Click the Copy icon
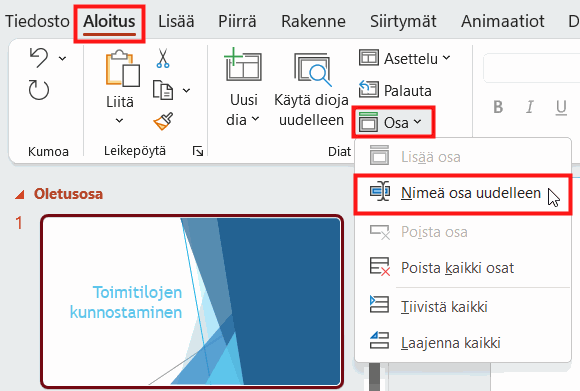Image resolution: width=580 pixels, height=391 pixels. pyautogui.click(x=163, y=90)
